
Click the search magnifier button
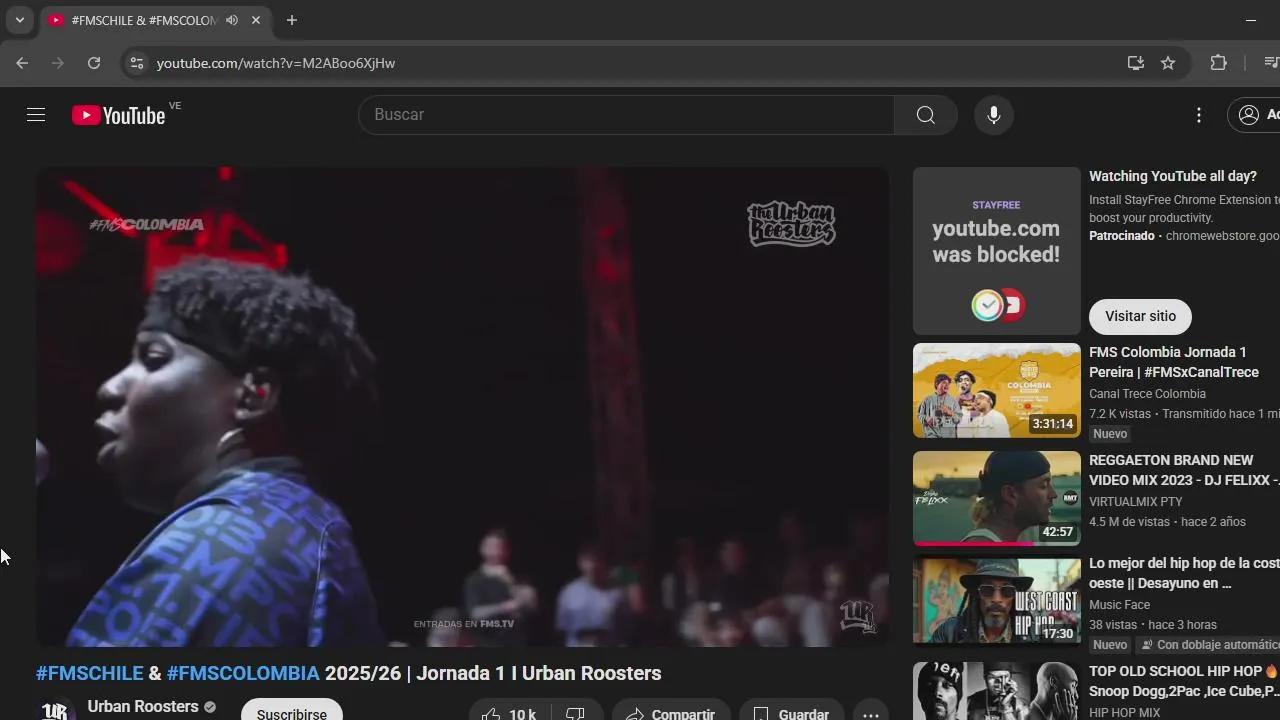(926, 115)
